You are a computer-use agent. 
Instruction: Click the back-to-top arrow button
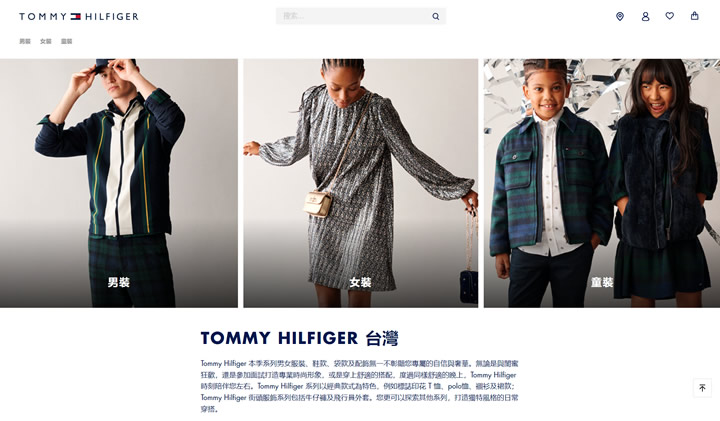coord(702,388)
